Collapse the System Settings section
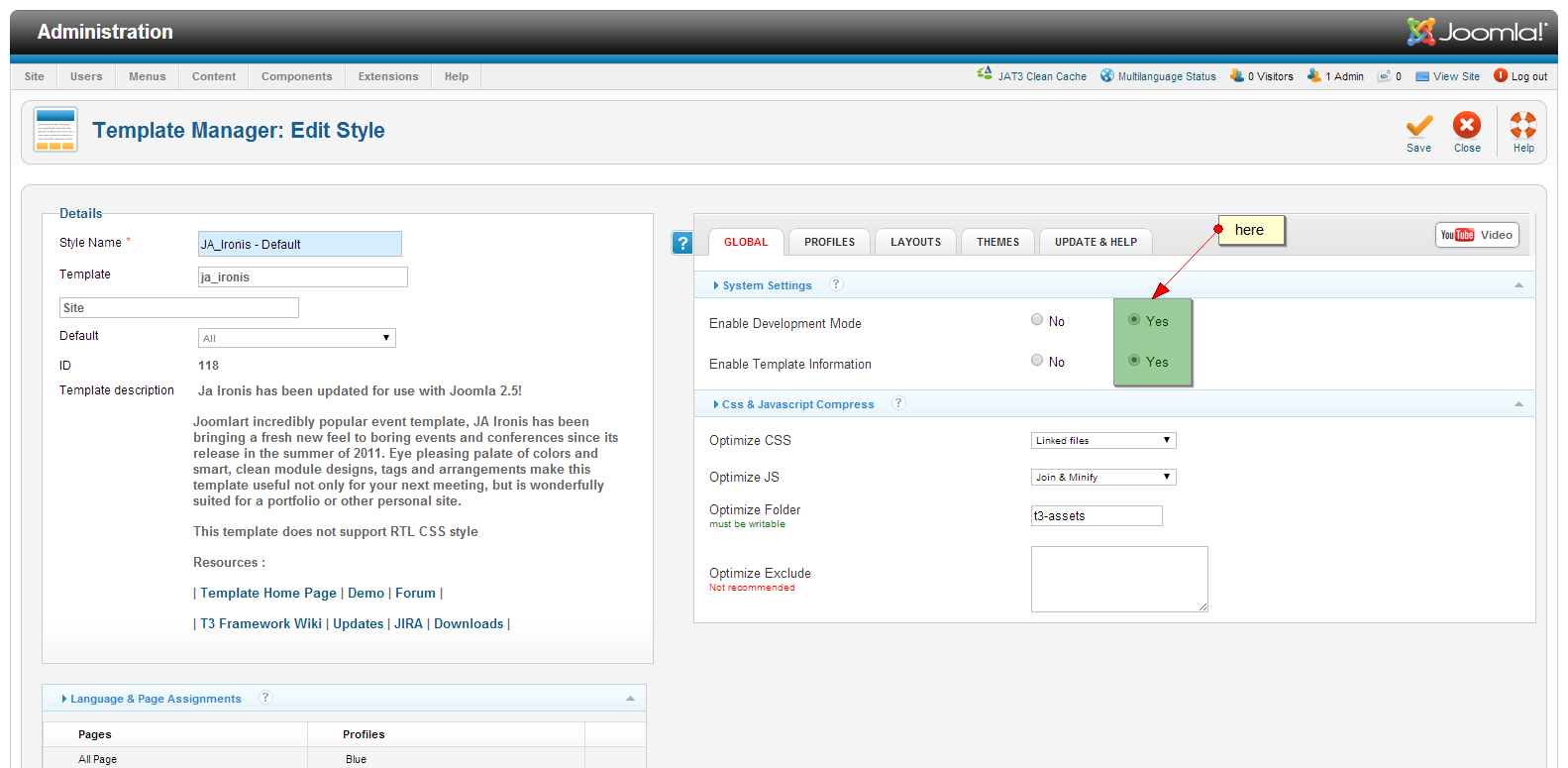The height and width of the screenshot is (768, 1568). (1518, 285)
